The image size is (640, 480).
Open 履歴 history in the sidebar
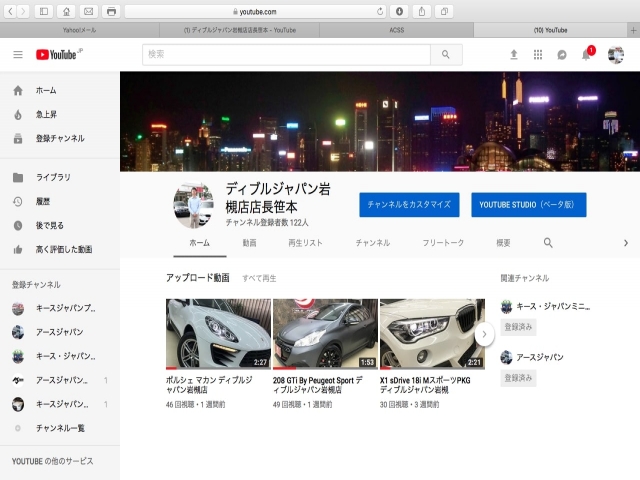coord(60,201)
